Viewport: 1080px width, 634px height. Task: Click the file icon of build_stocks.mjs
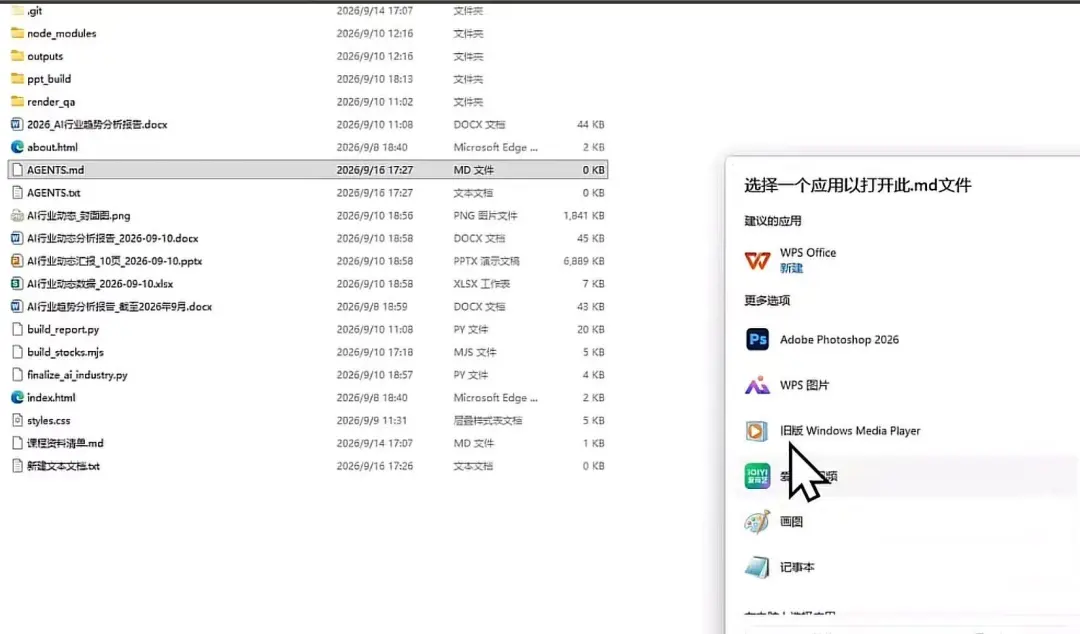(17, 351)
